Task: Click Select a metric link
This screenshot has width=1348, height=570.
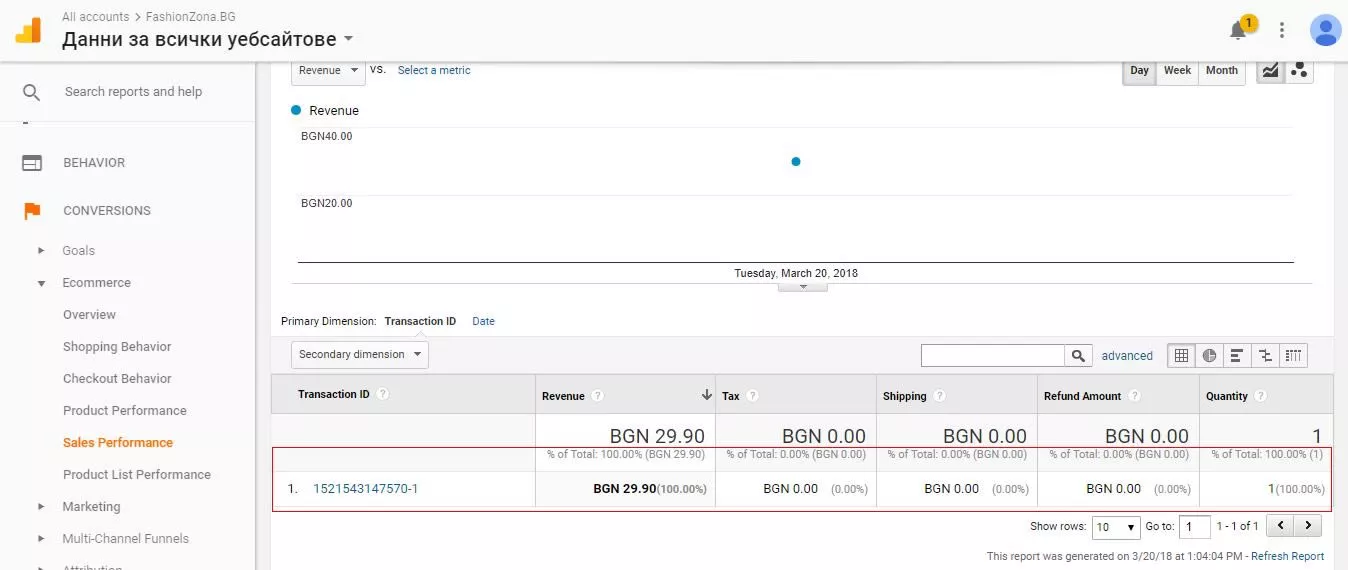Action: [434, 70]
